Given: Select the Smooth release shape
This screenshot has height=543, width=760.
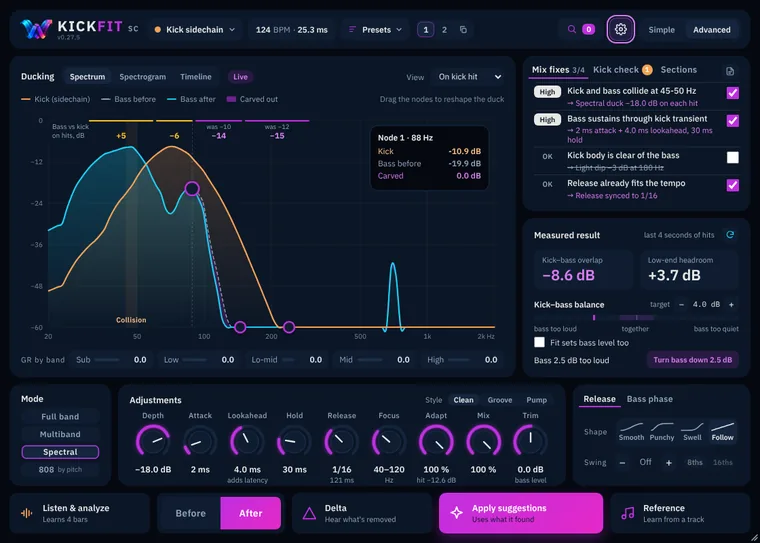Looking at the screenshot, I should [632, 431].
